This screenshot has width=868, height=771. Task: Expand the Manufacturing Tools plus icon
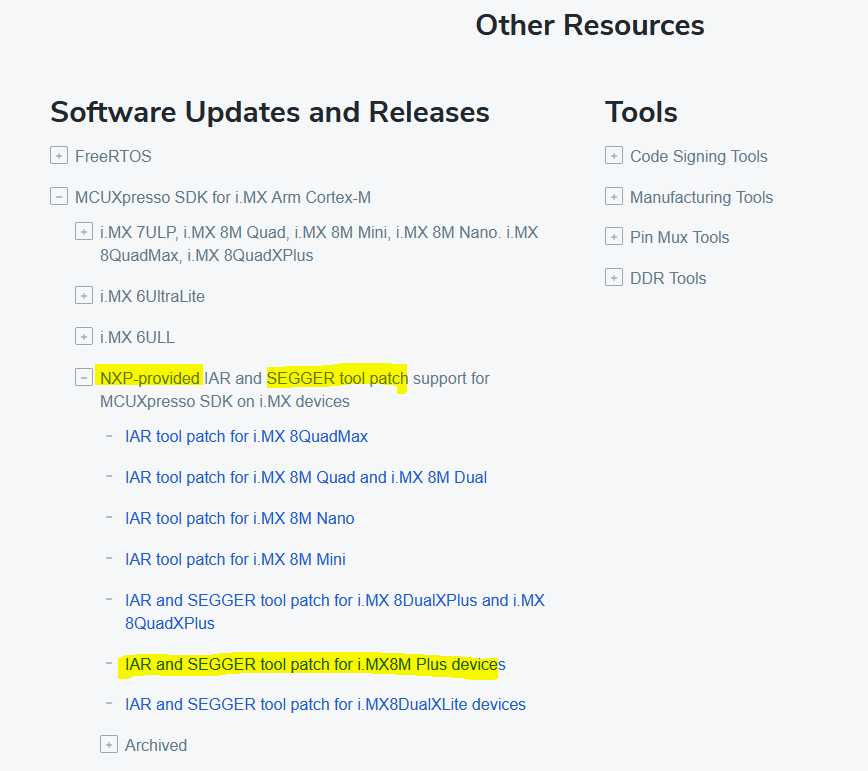614,197
